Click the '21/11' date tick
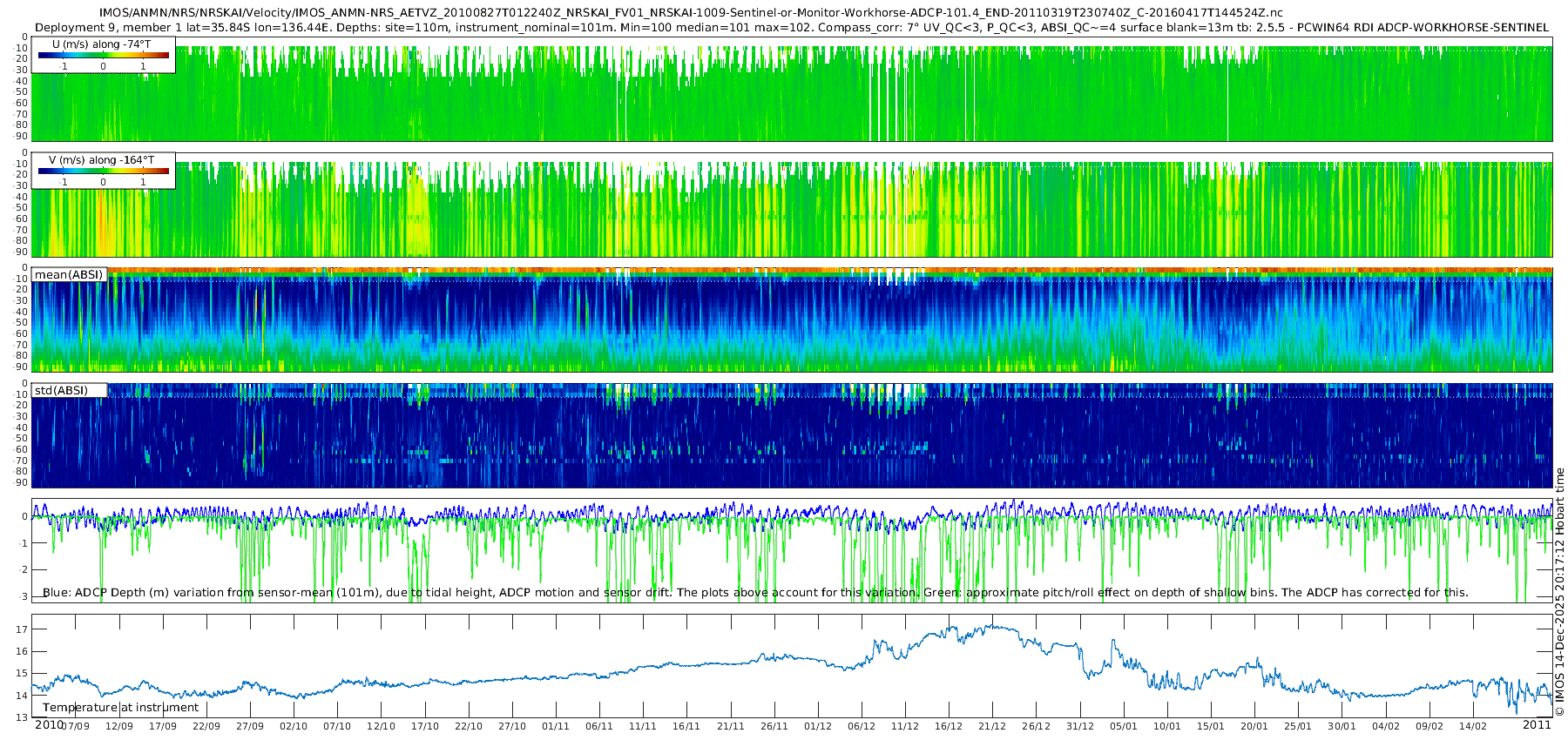Image resolution: width=1568 pixels, height=740 pixels. (x=730, y=726)
